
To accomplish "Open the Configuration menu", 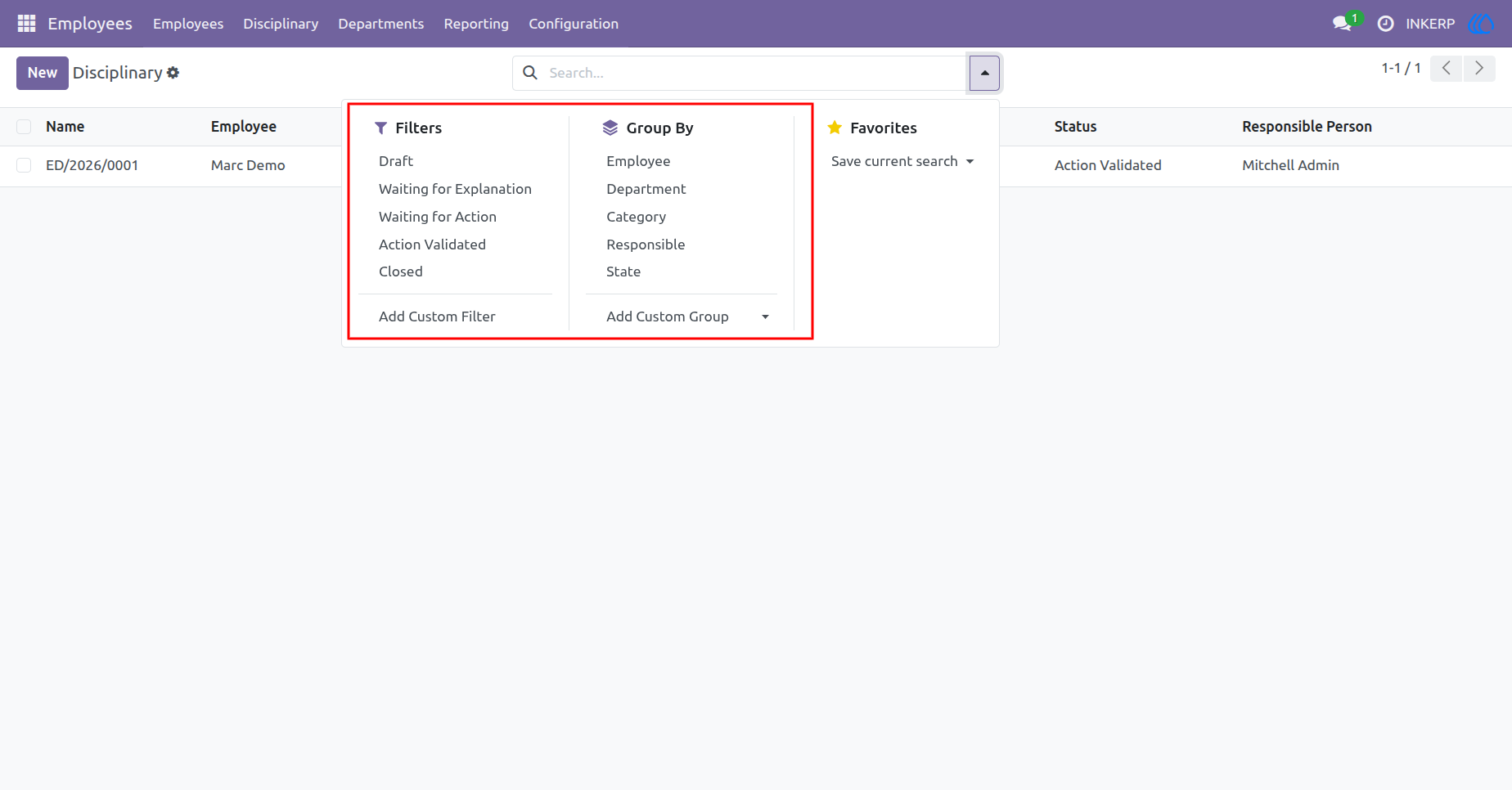I will tap(574, 24).
